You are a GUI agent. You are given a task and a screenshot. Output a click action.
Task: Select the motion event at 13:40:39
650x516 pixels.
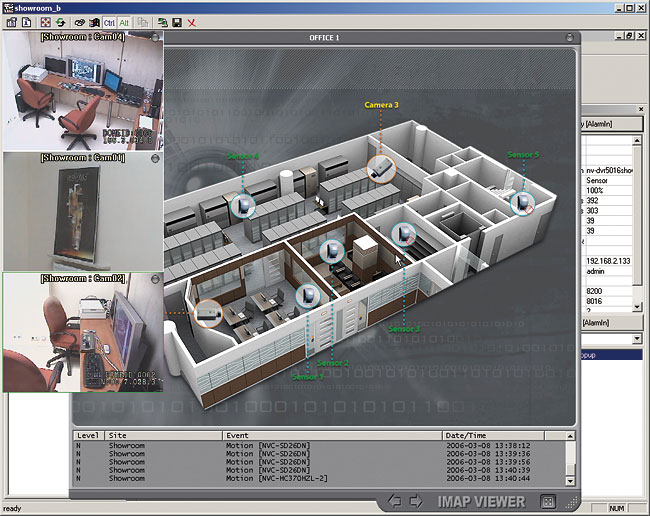pyautogui.click(x=319, y=470)
